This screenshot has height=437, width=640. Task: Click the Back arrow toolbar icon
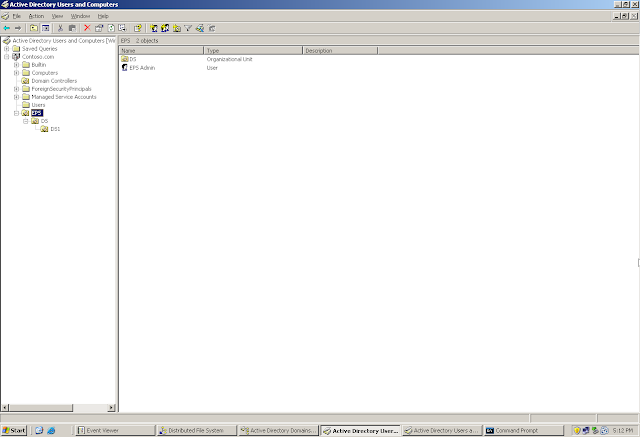(x=7, y=28)
